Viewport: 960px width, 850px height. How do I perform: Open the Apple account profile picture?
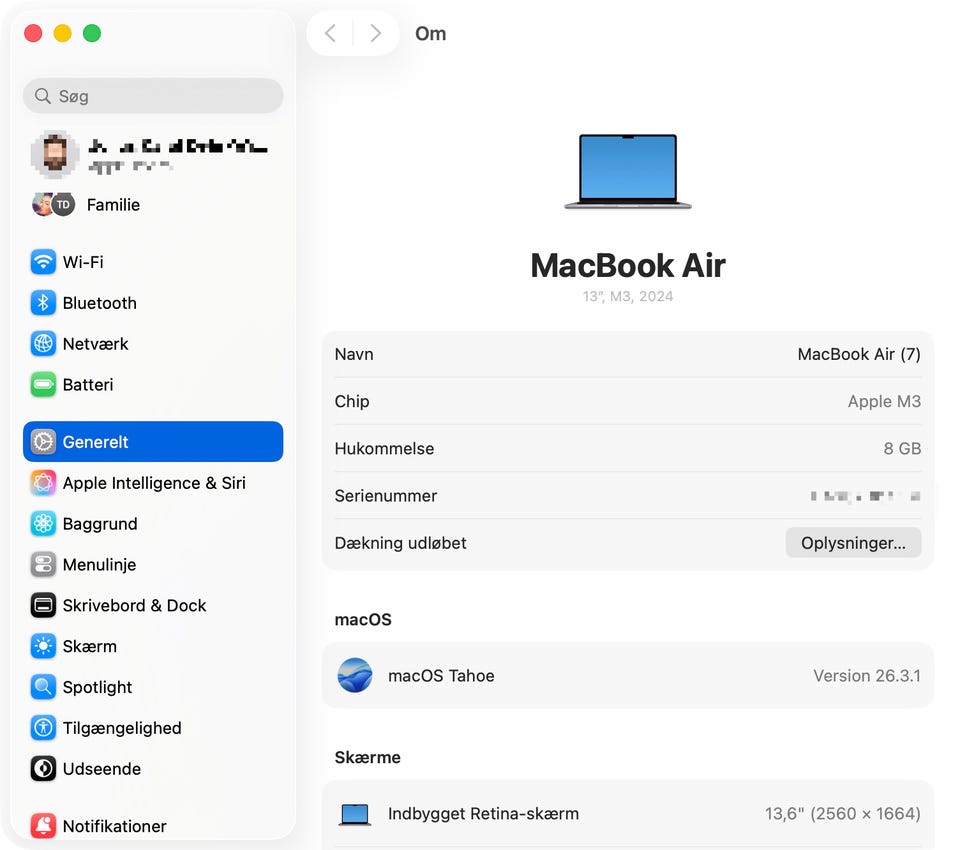(54, 154)
